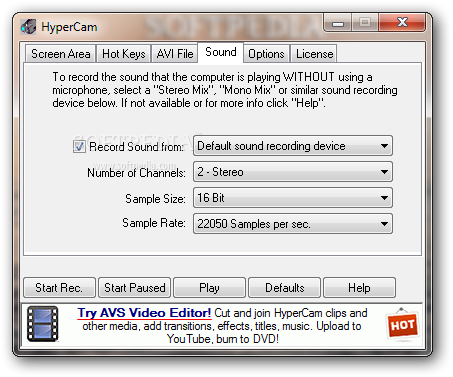Click the HyperCam app icon in title bar
Screen dimensions: 453x377
tap(28, 27)
